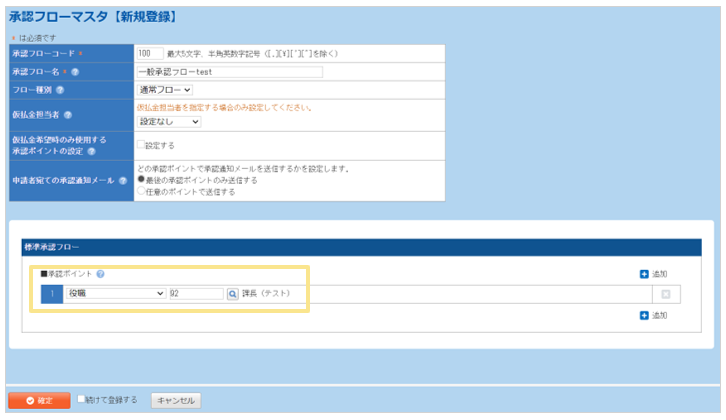Select 任意のポイントで送信する radio option

click(141, 191)
